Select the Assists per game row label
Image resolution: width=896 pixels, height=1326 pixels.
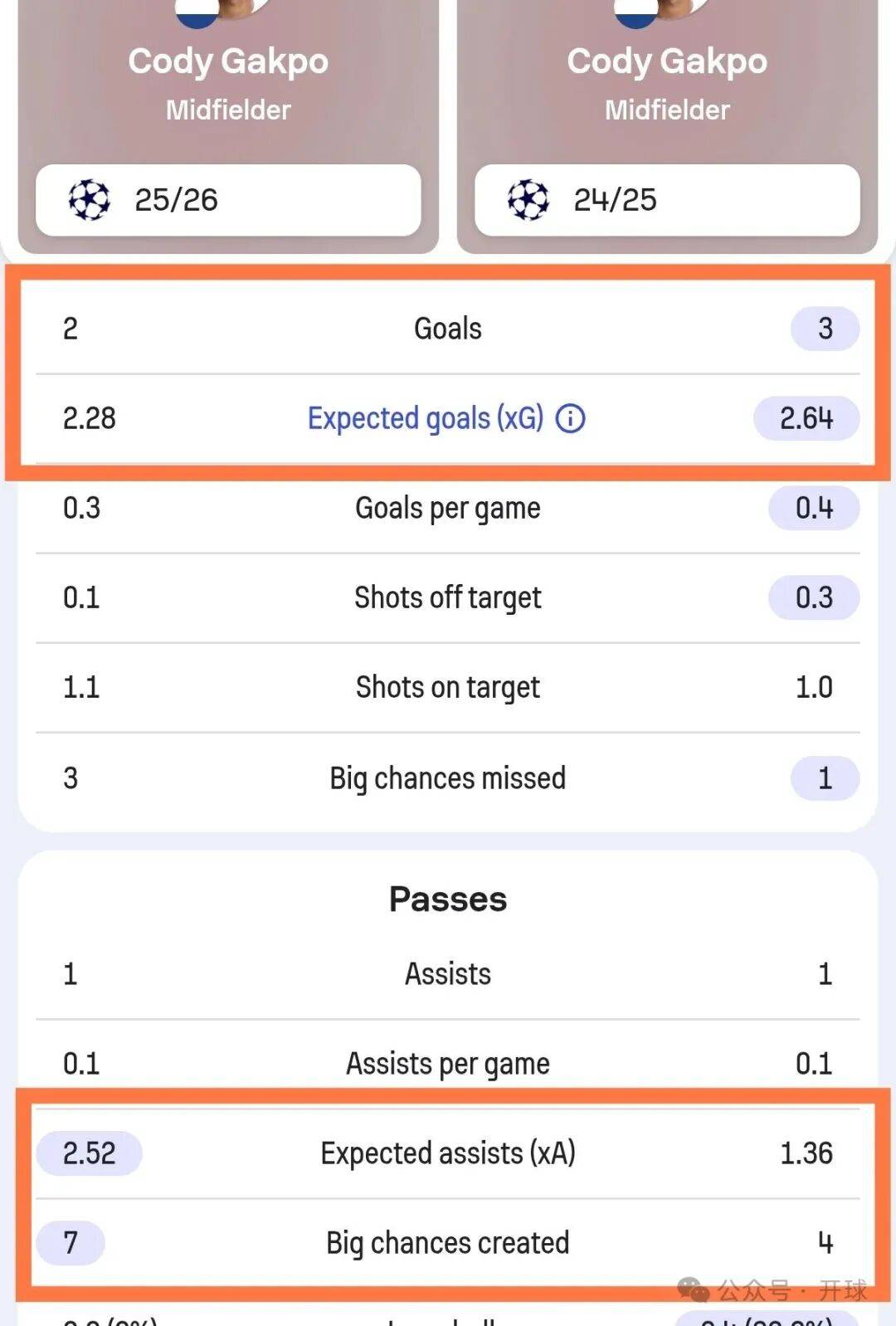pyautogui.click(x=448, y=1064)
